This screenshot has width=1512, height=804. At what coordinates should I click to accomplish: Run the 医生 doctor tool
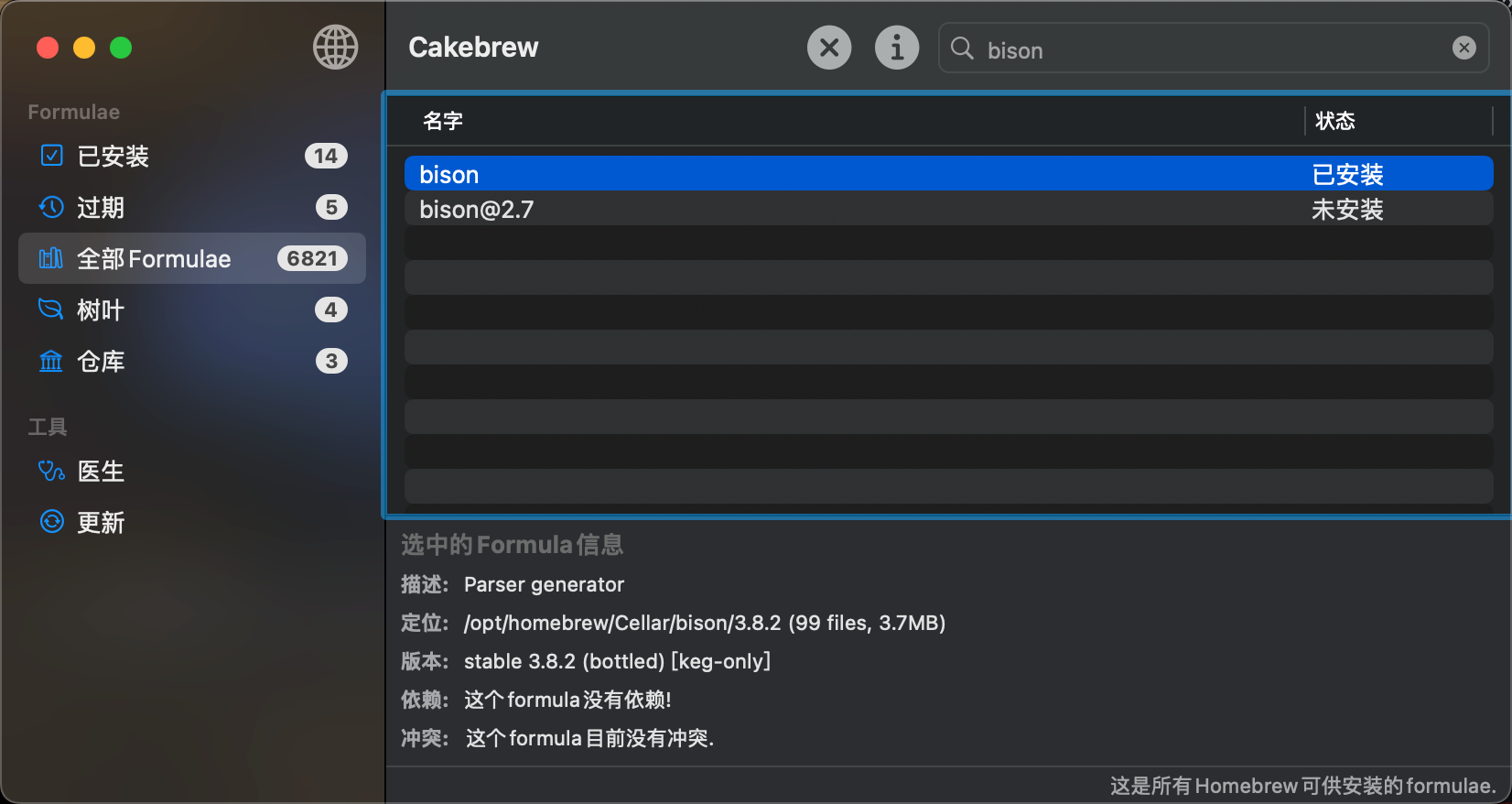pyautogui.click(x=192, y=471)
